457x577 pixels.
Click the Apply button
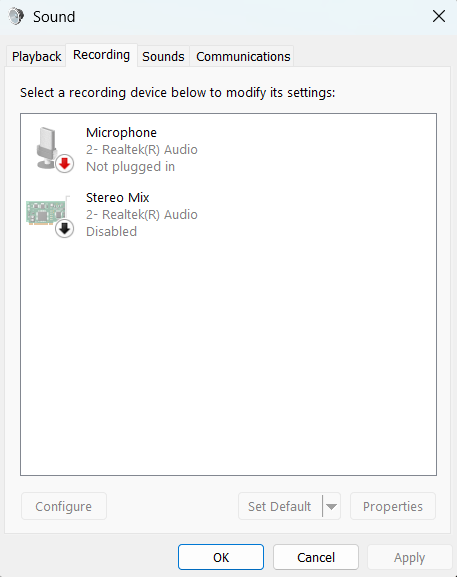(x=410, y=557)
